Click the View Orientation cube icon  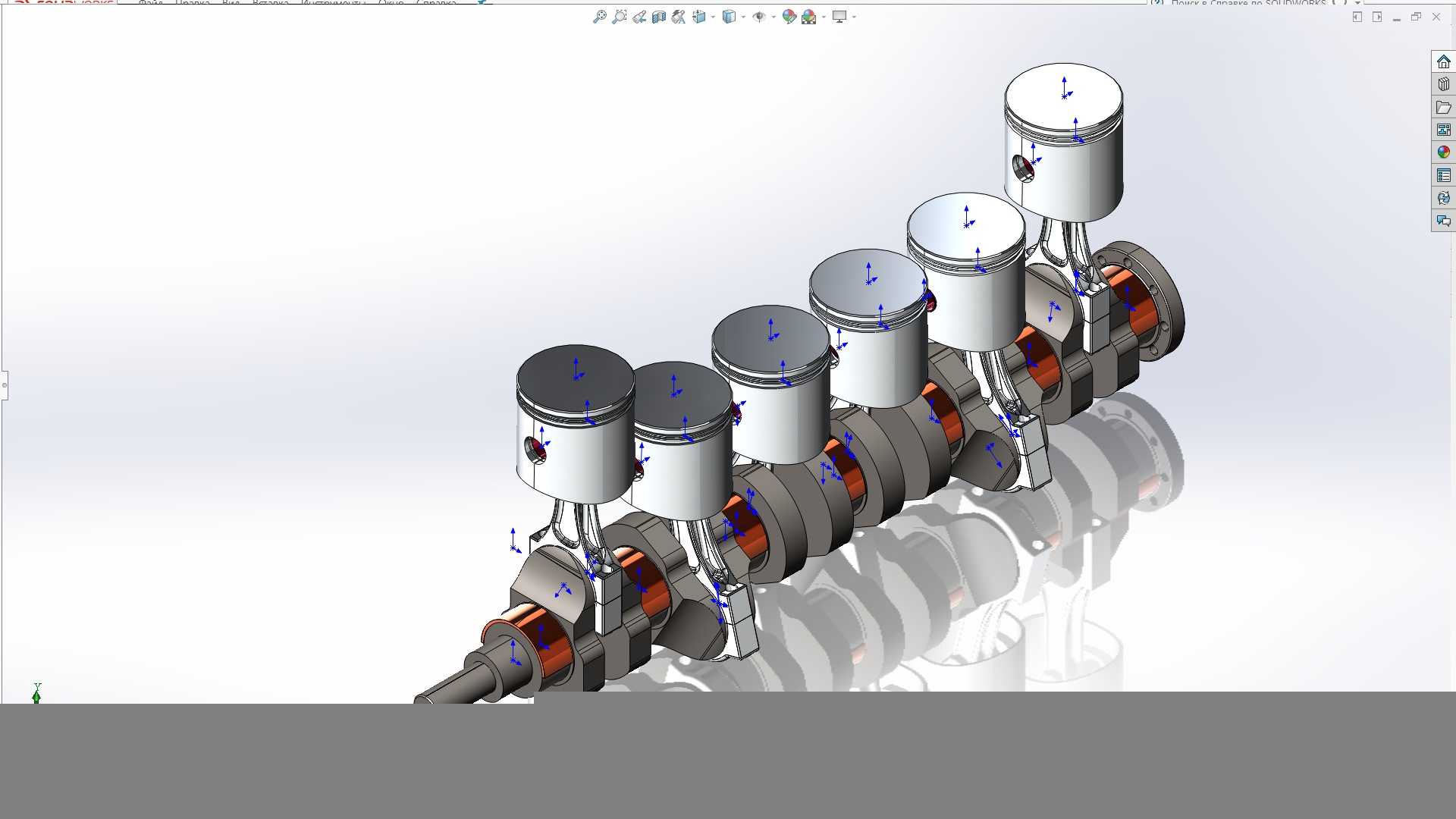[698, 17]
